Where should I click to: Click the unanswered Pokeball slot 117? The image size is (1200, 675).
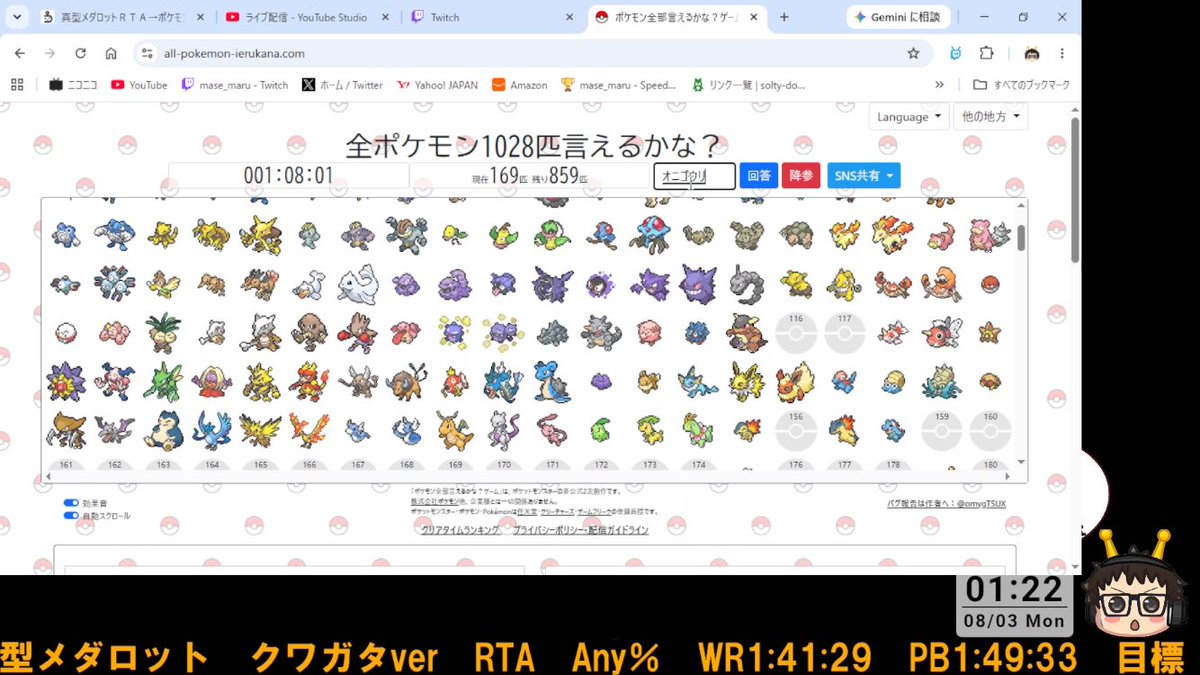tap(844, 332)
